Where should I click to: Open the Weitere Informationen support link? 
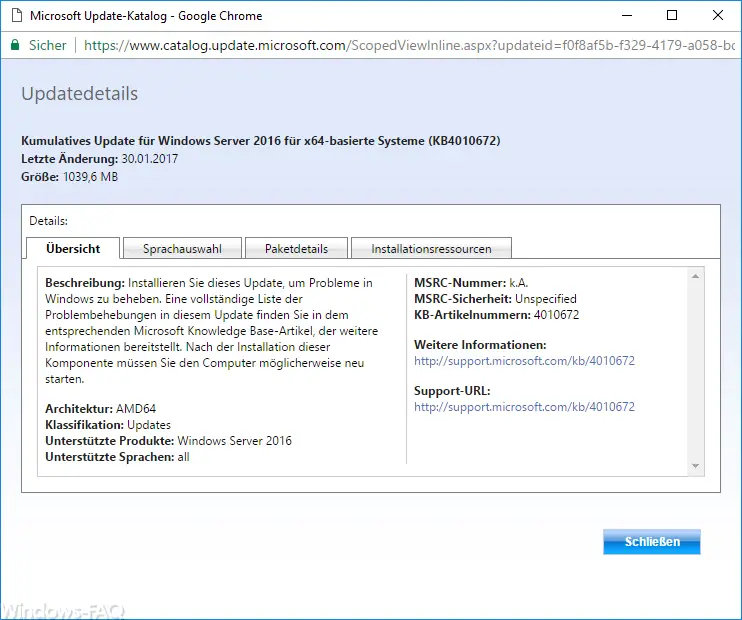[524, 361]
